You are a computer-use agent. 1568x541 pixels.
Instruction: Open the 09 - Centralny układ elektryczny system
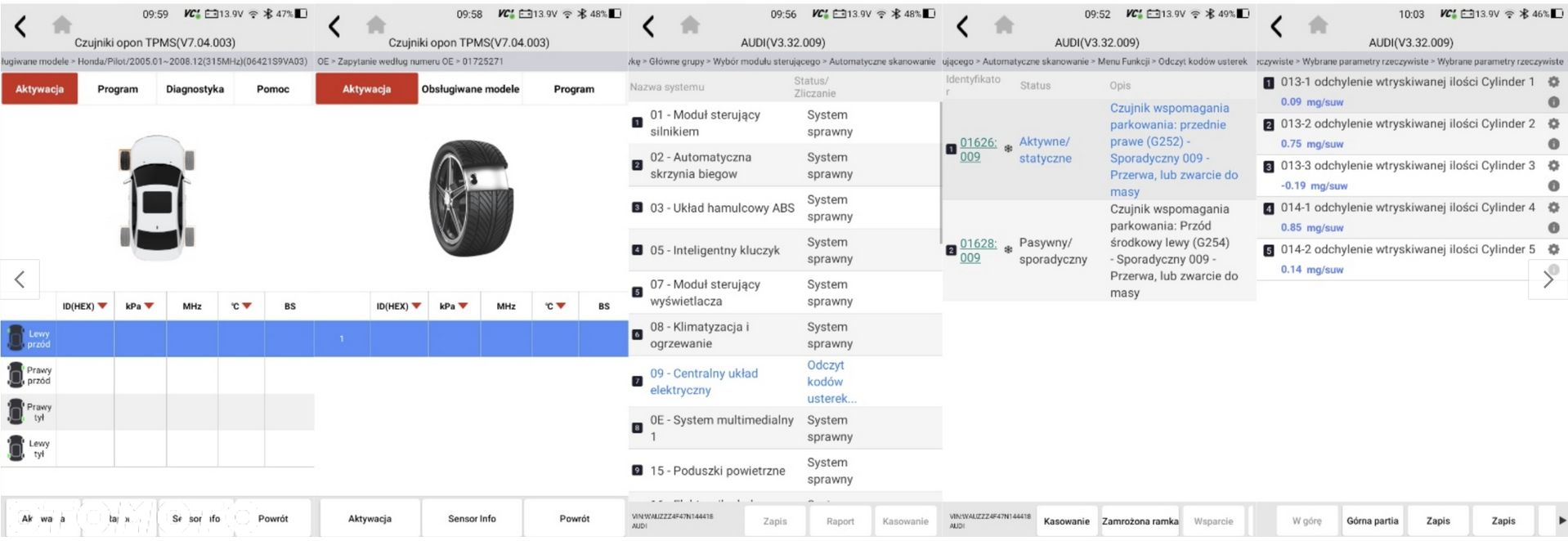click(x=785, y=382)
